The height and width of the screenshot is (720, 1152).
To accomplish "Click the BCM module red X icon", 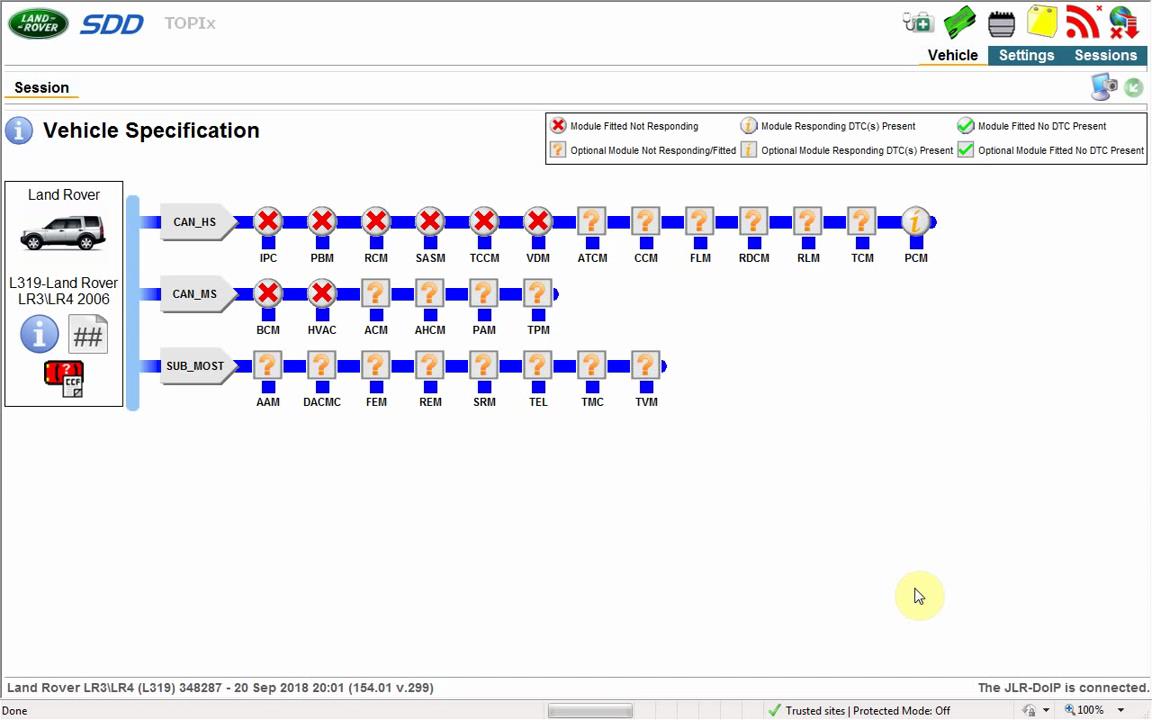I will pyautogui.click(x=268, y=293).
